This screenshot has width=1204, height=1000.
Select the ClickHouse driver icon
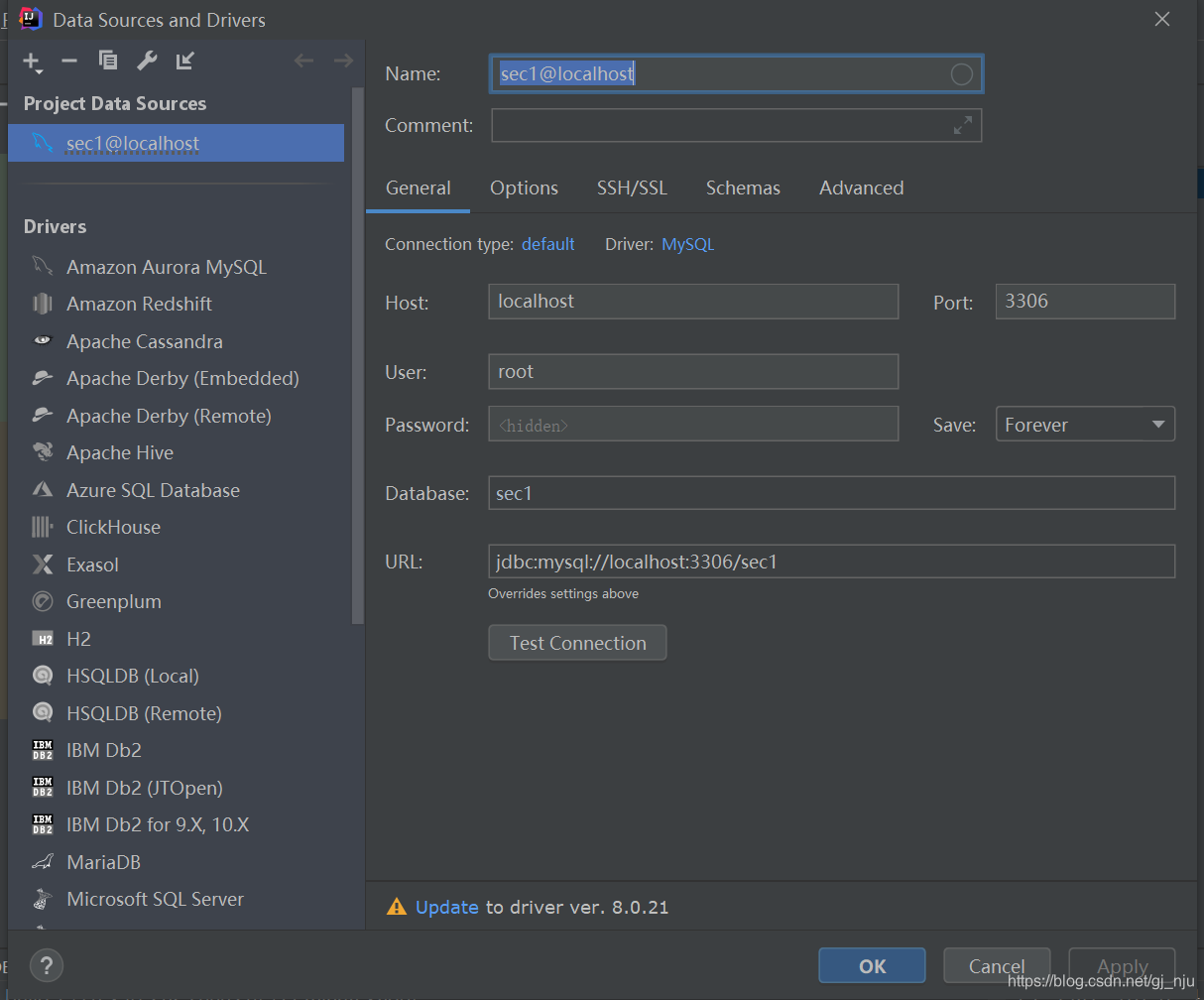point(42,527)
